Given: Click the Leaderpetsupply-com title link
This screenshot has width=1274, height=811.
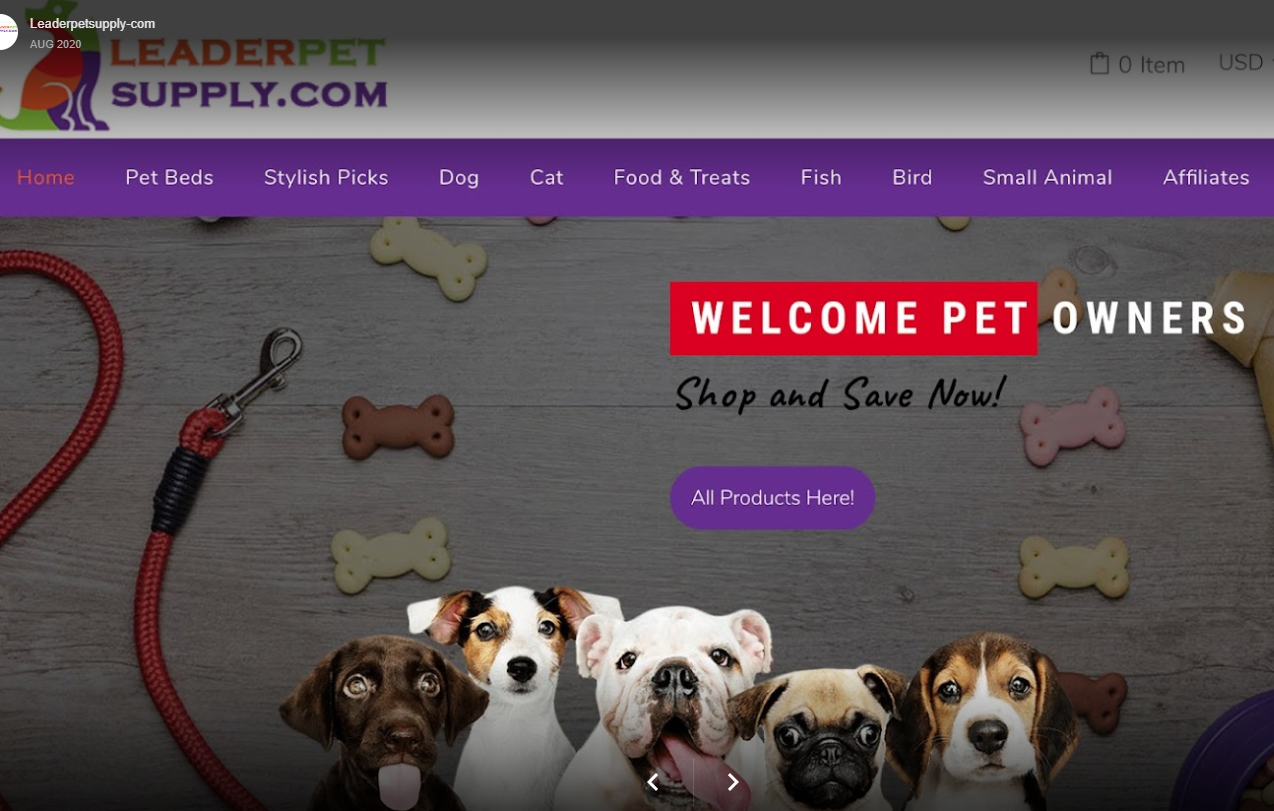Looking at the screenshot, I should (92, 23).
